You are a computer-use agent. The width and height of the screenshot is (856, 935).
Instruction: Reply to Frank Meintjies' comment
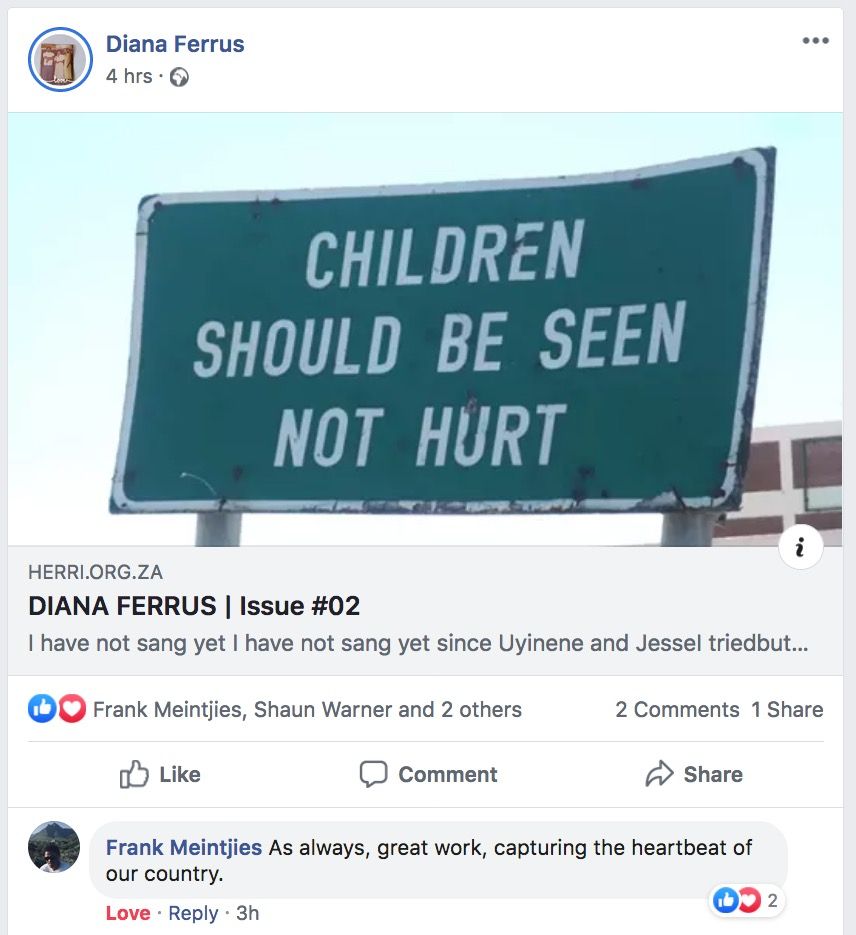click(x=193, y=913)
